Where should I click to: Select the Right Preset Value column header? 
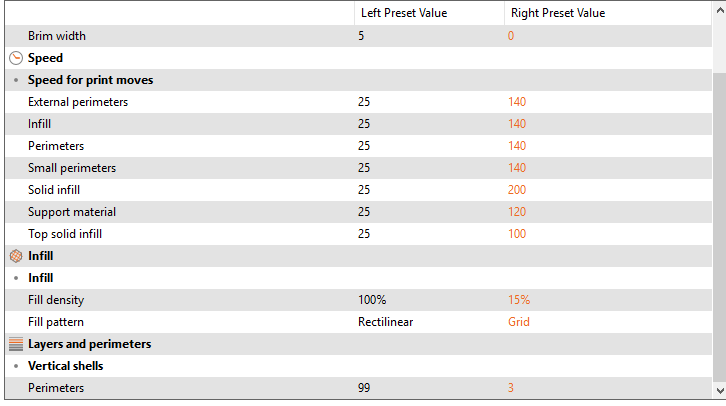click(607, 13)
